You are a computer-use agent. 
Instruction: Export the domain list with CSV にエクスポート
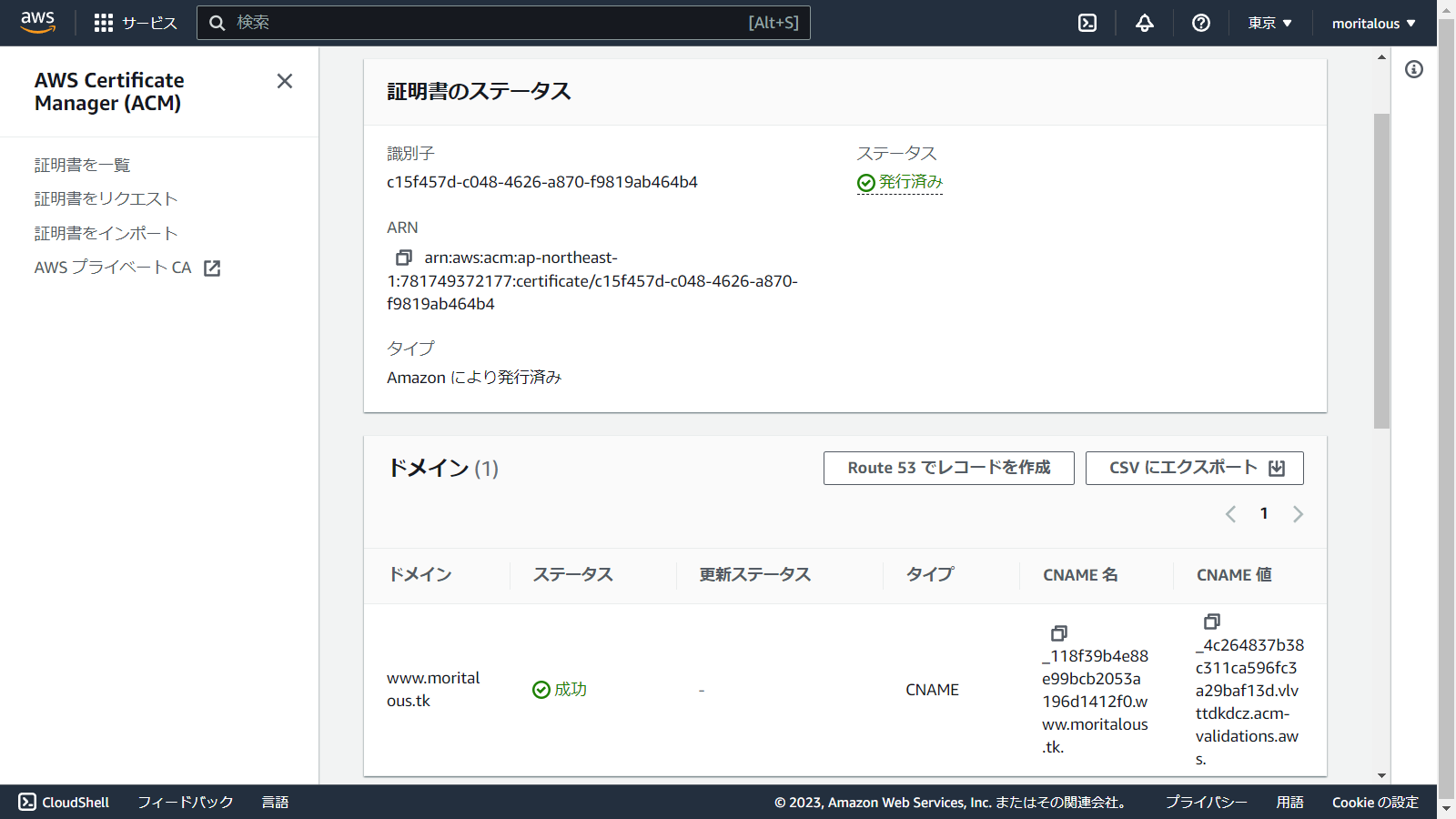pos(1194,468)
